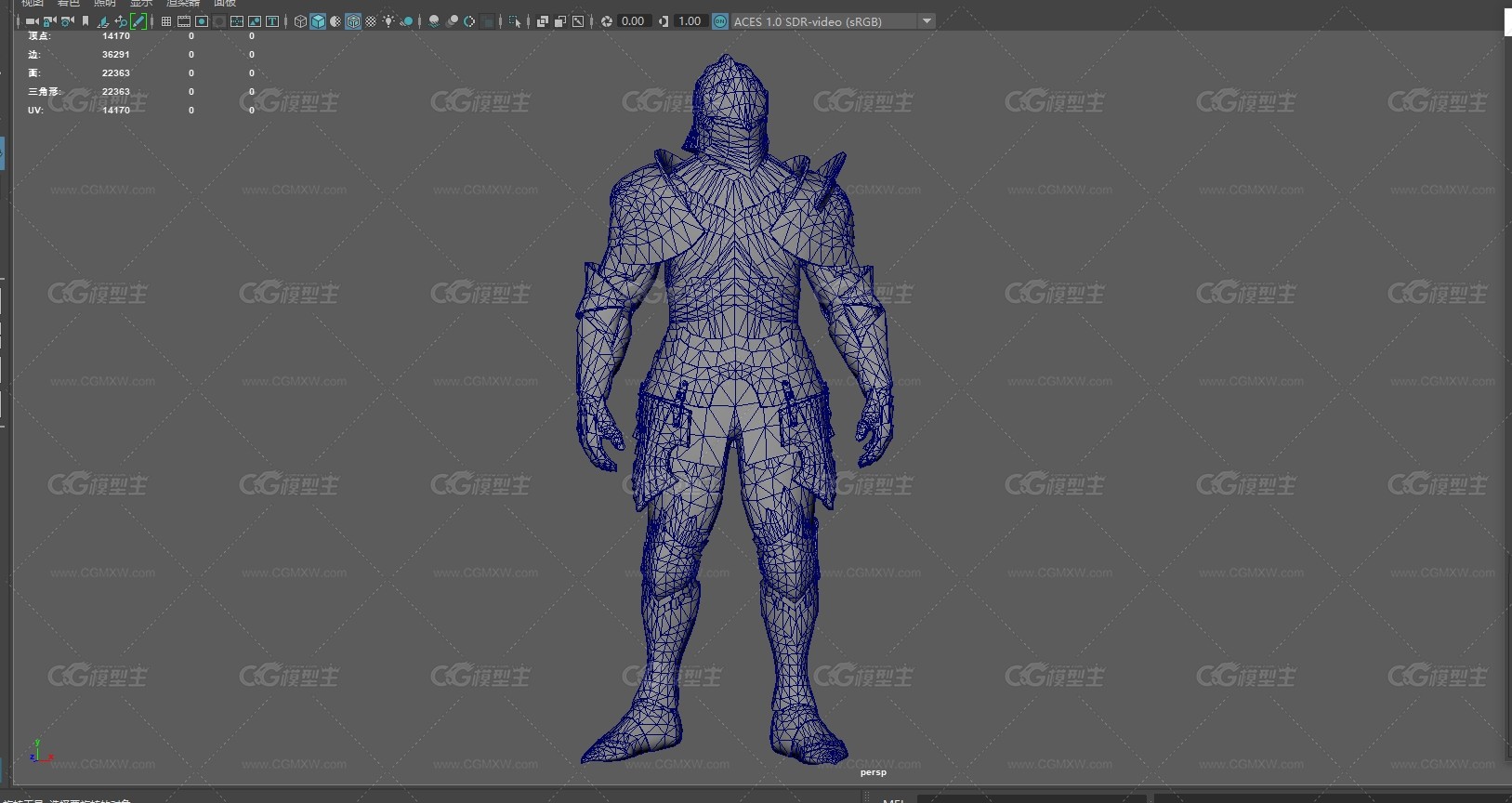
Task: Click the Use Default Material icon
Action: [335, 21]
